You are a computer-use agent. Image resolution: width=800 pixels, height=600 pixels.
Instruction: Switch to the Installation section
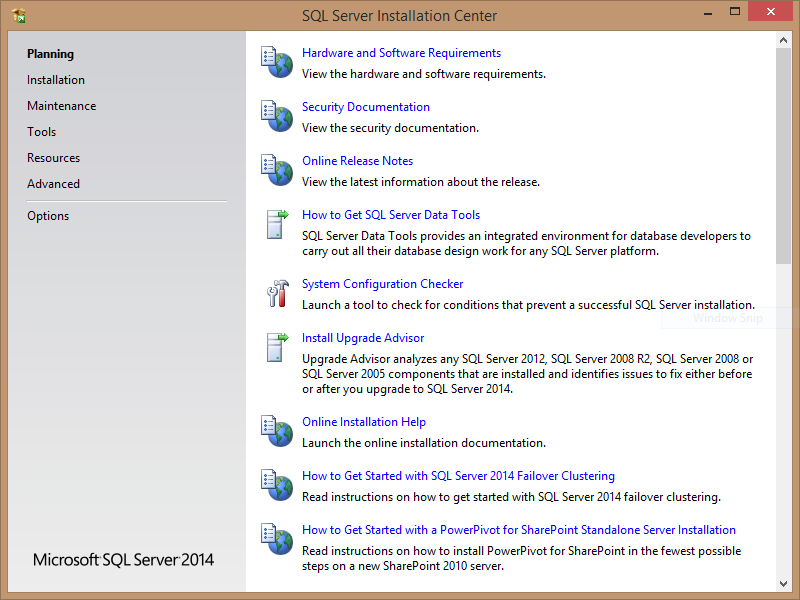pyautogui.click(x=56, y=80)
